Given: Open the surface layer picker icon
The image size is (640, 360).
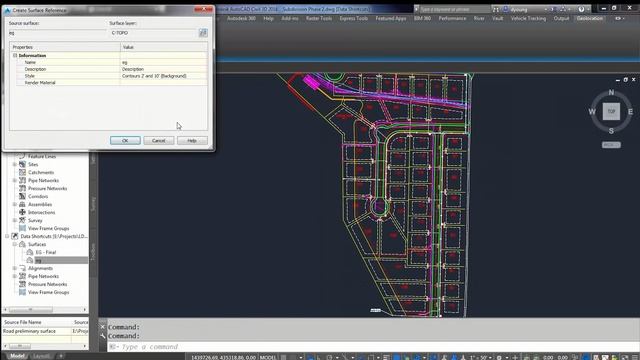Looking at the screenshot, I should 203,33.
